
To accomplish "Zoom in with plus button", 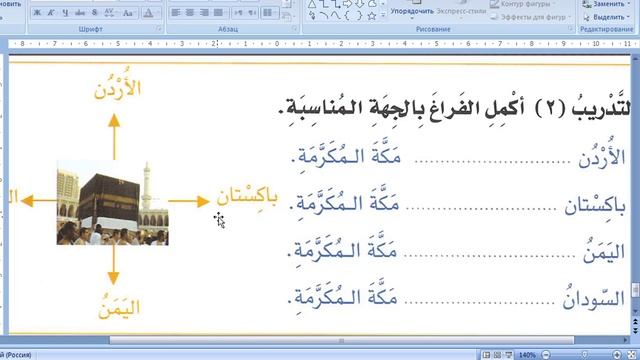I will [617, 355].
